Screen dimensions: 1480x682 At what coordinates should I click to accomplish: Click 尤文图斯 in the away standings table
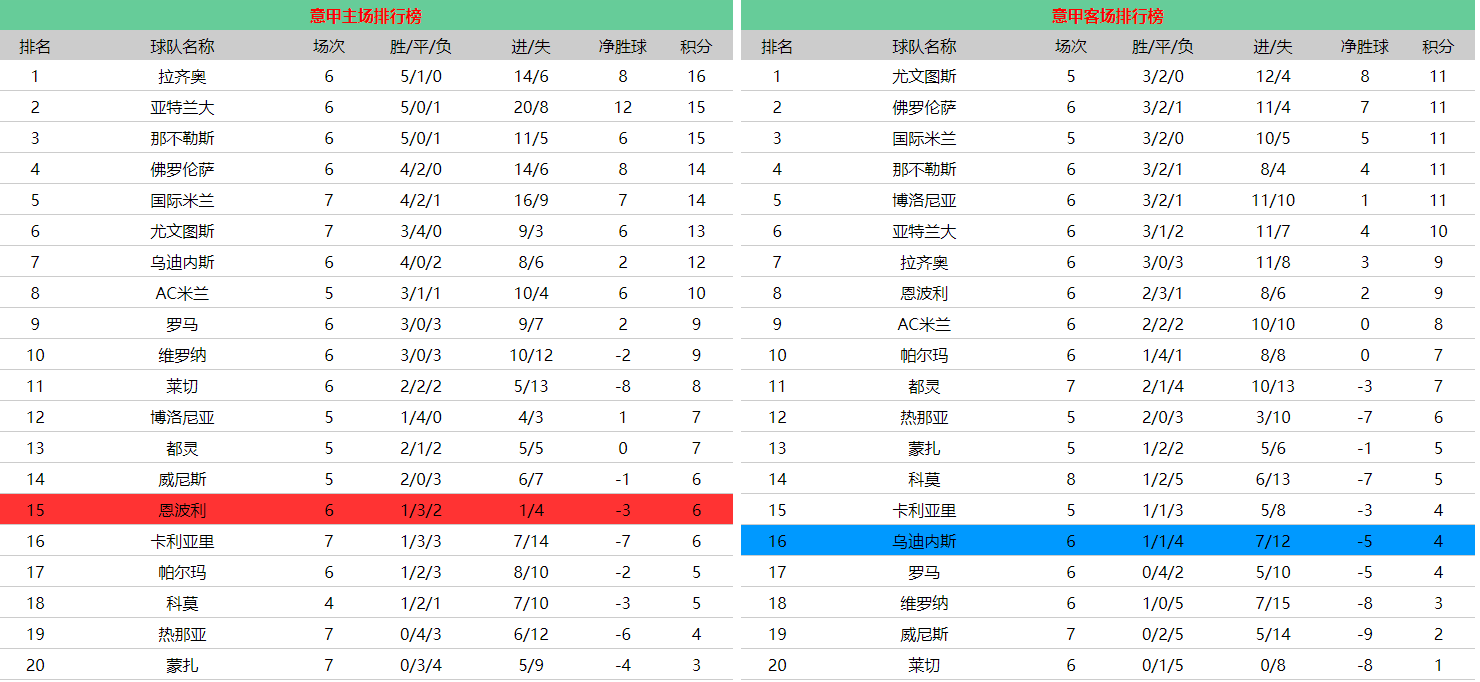tap(924, 76)
